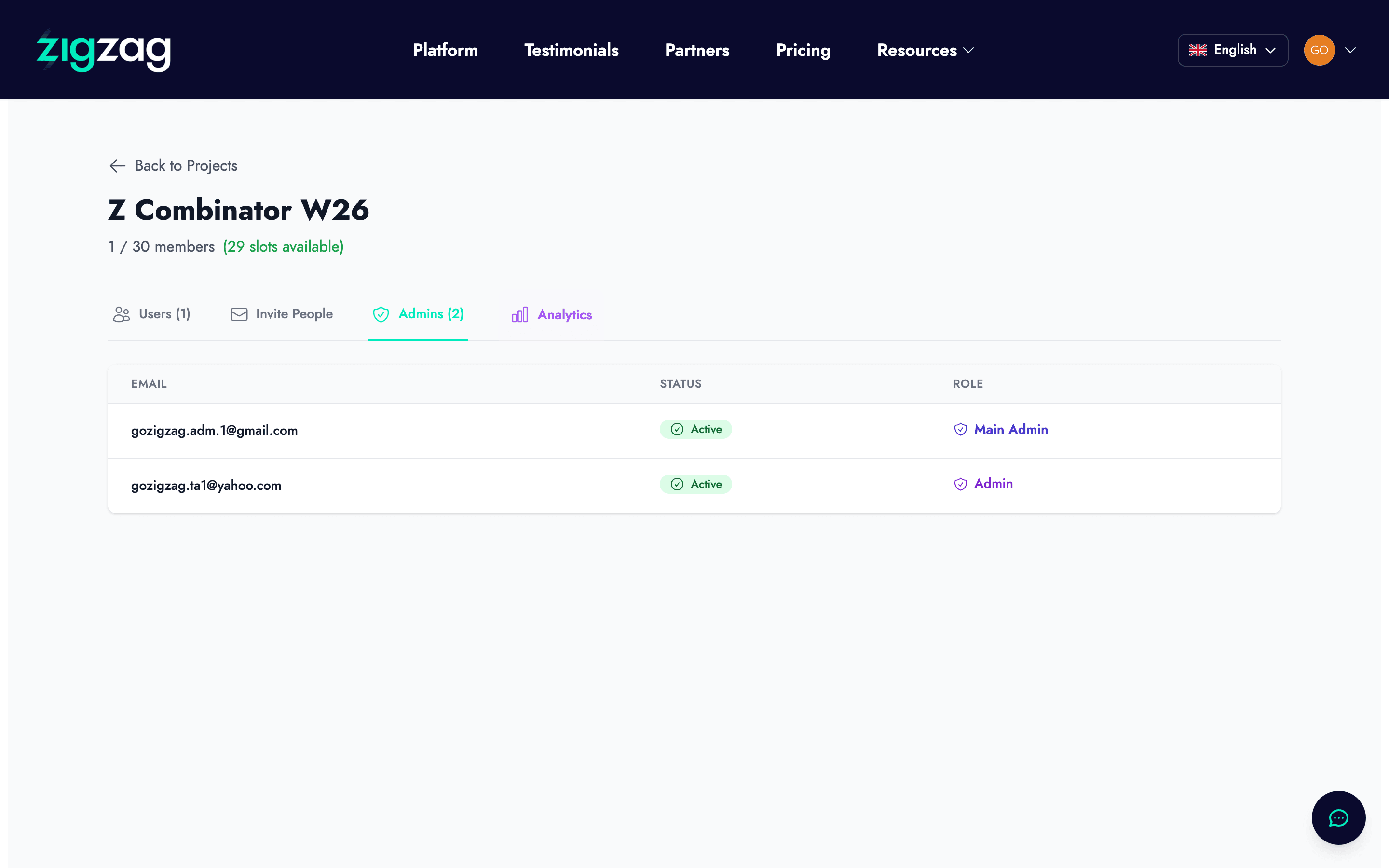Click the GO user avatar

point(1319,50)
